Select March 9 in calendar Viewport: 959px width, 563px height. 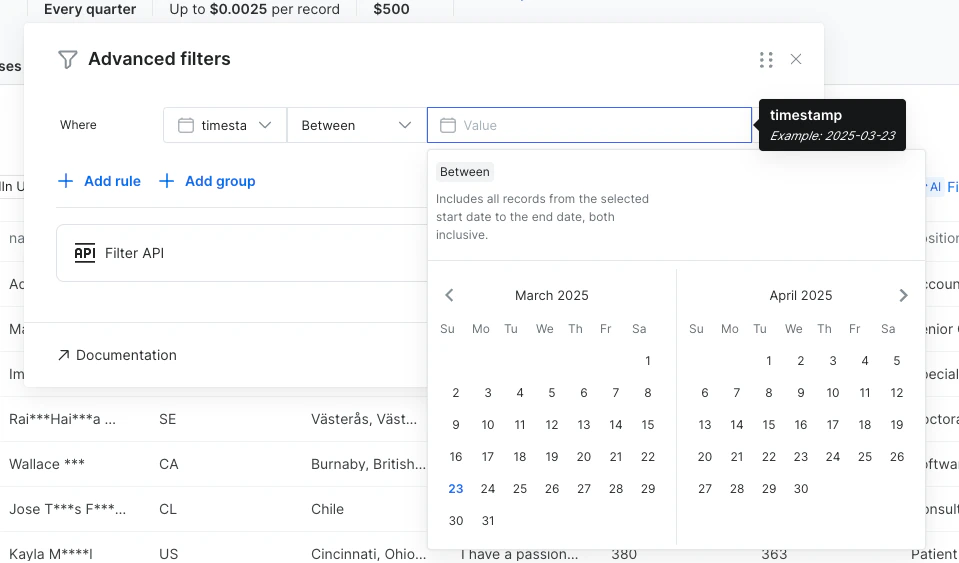pyautogui.click(x=456, y=424)
